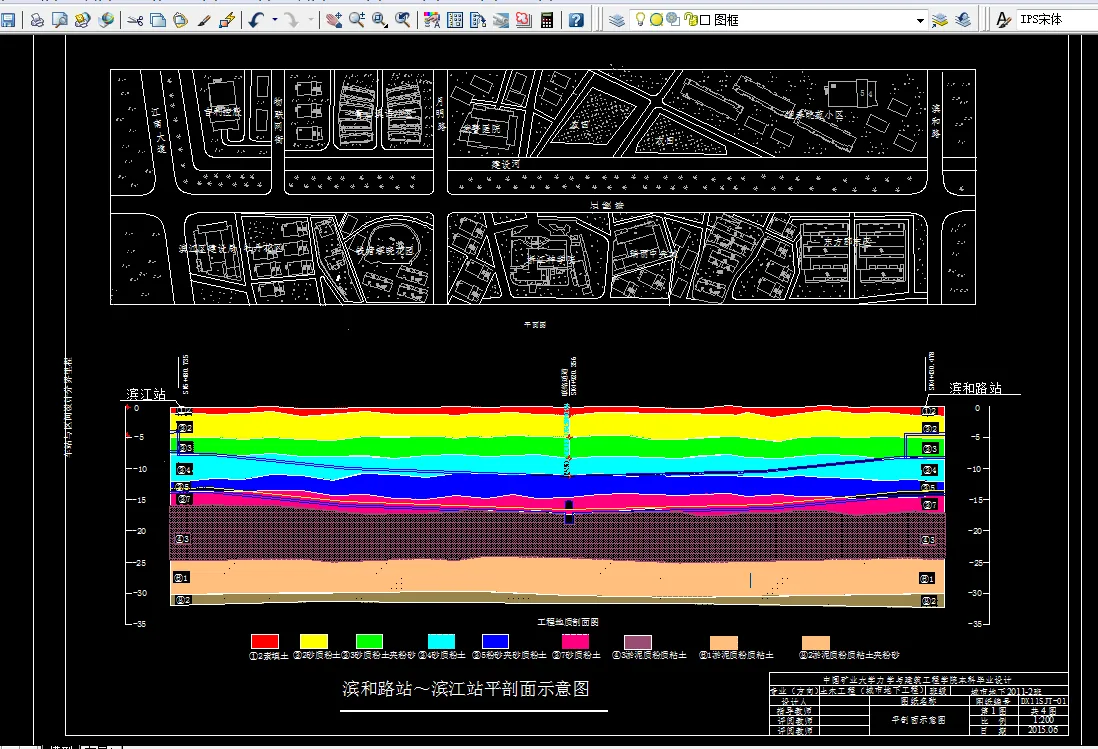Activate the Pan Realtime hand tool
1098x749 pixels.
[334, 20]
